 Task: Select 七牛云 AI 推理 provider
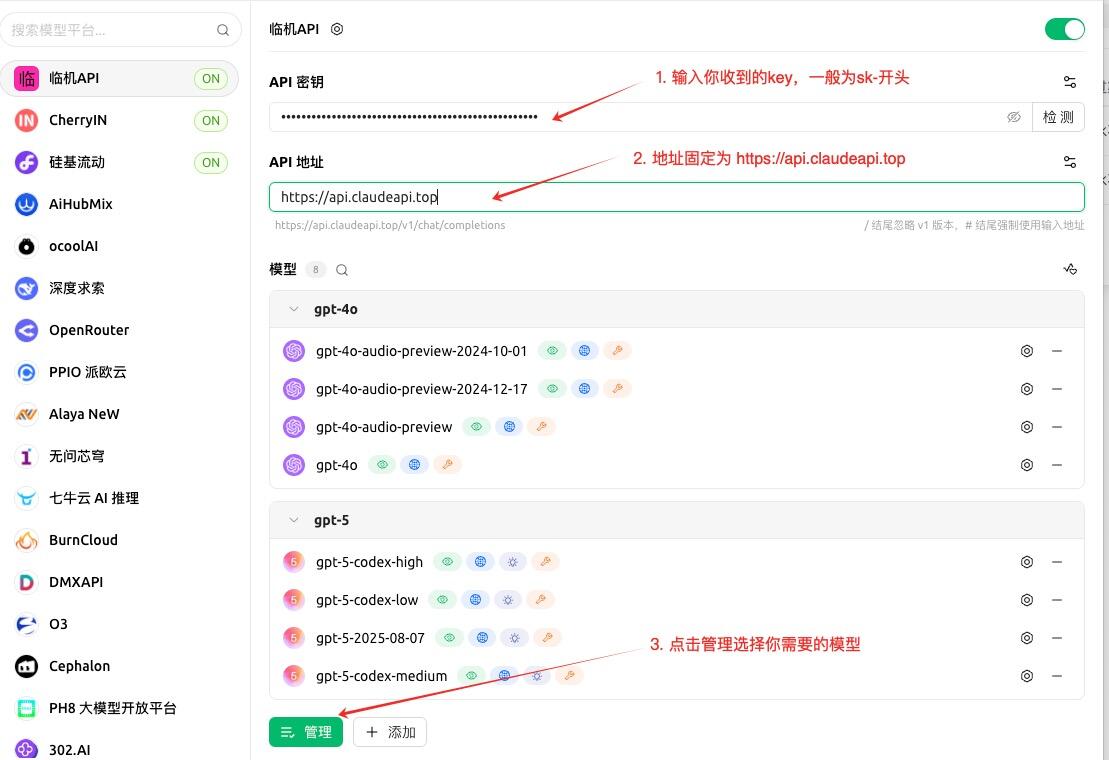pos(119,498)
